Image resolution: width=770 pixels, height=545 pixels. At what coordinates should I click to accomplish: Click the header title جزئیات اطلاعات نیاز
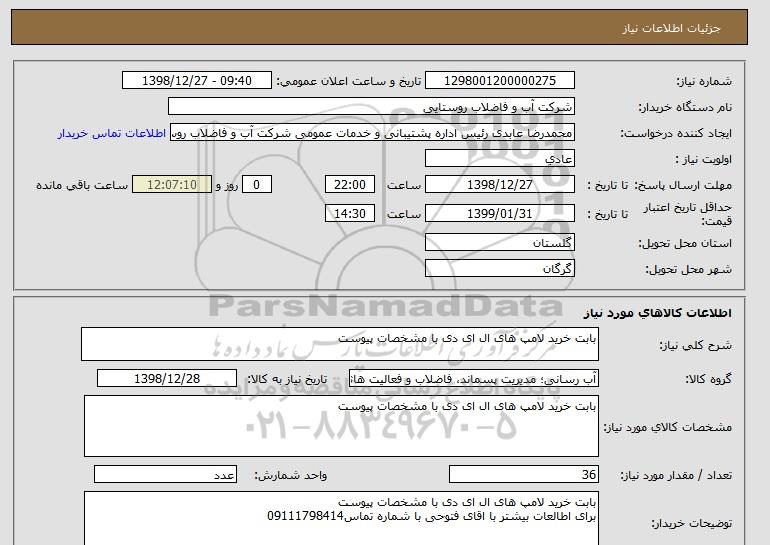click(x=671, y=28)
